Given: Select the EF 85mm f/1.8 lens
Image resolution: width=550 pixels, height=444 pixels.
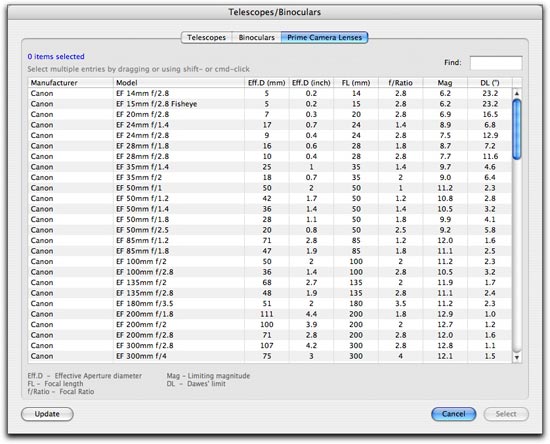Looking at the screenshot, I should 270,251.
